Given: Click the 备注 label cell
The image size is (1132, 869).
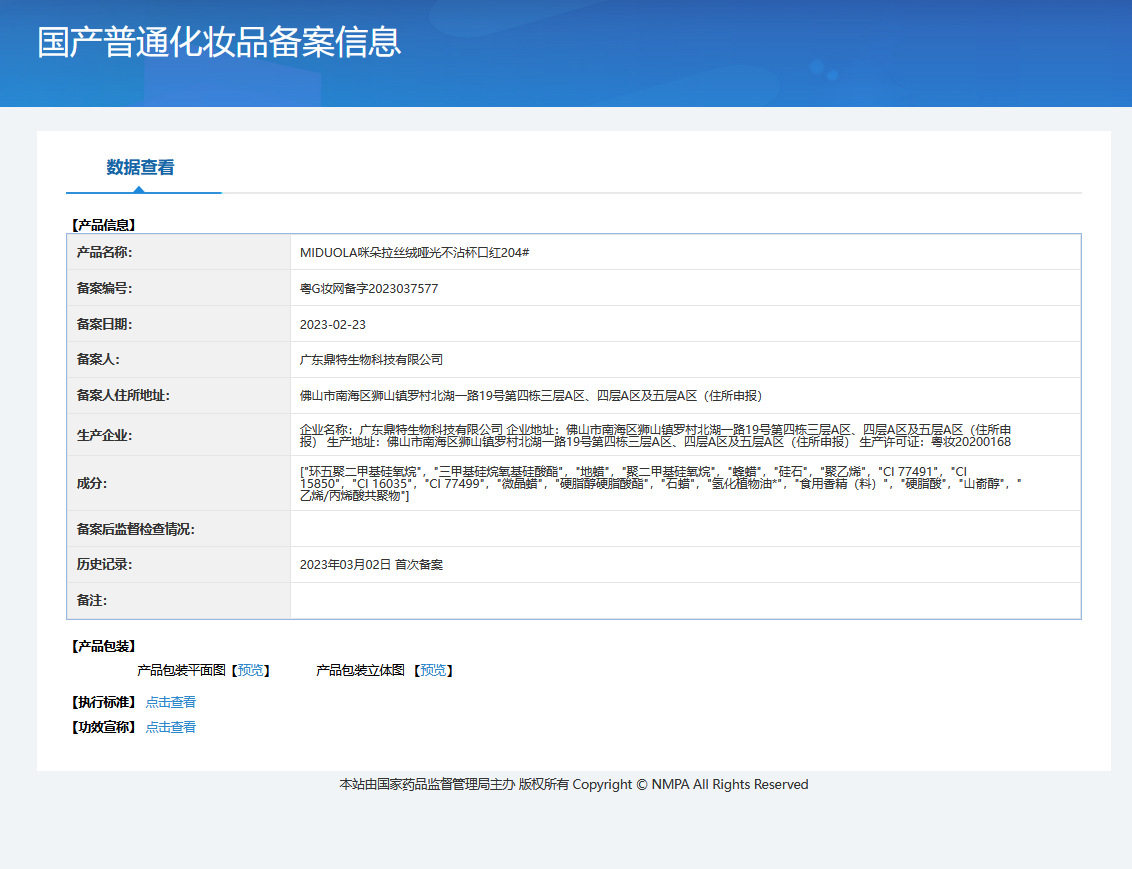Looking at the screenshot, I should point(179,601).
